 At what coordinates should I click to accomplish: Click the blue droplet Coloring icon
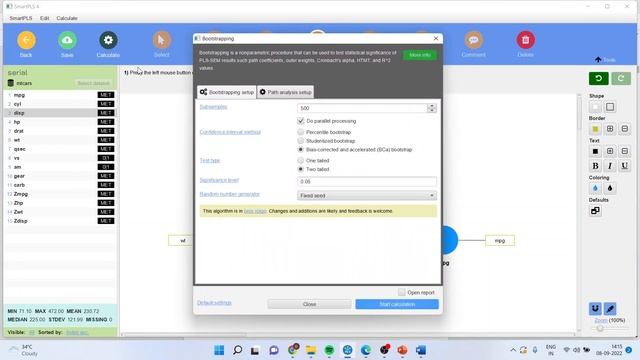coord(595,188)
